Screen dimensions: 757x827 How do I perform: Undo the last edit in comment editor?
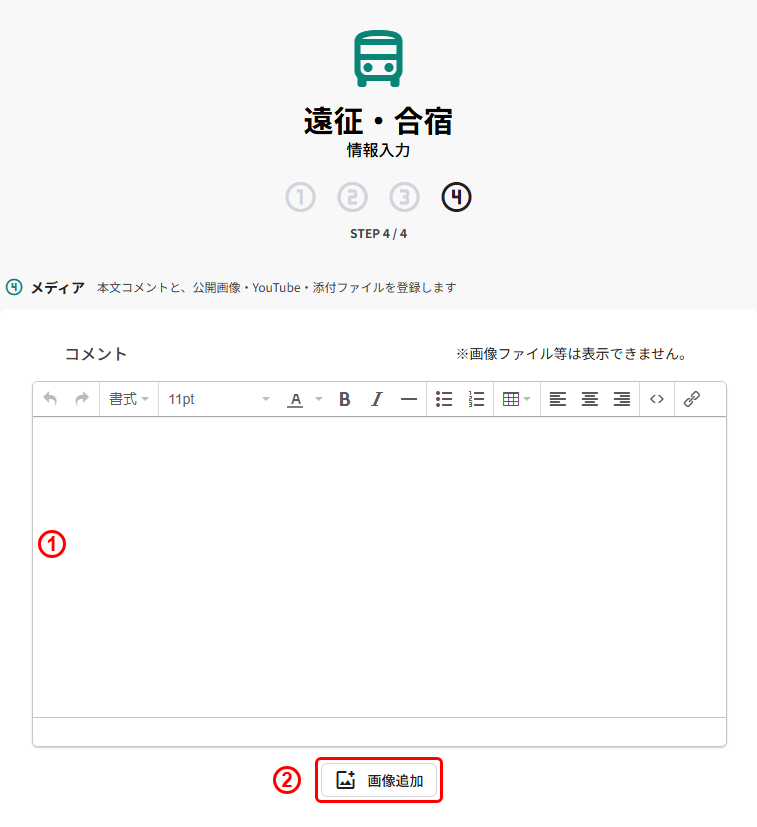click(50, 399)
